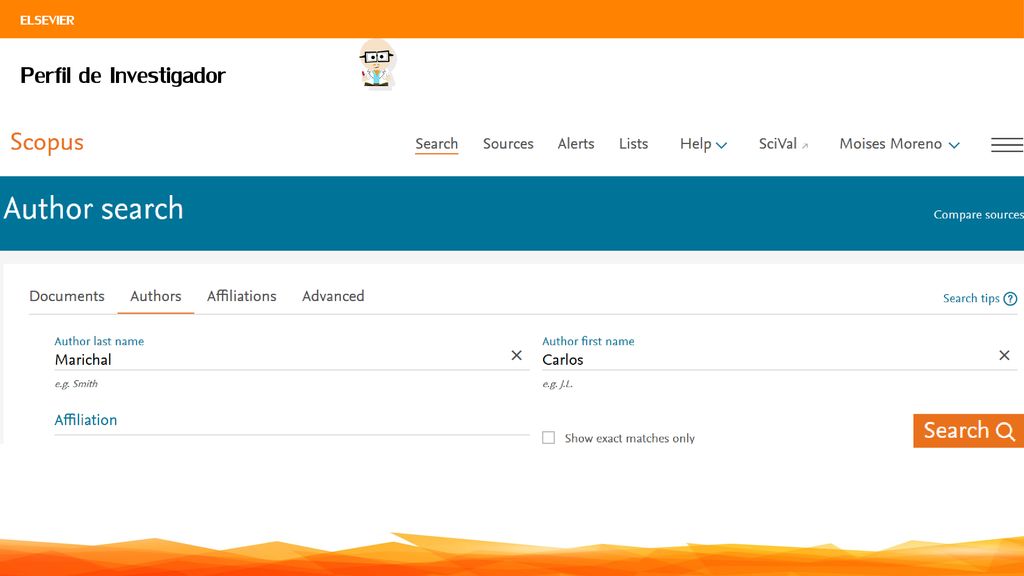
Task: Click the Search tips question mark icon
Action: point(1010,298)
